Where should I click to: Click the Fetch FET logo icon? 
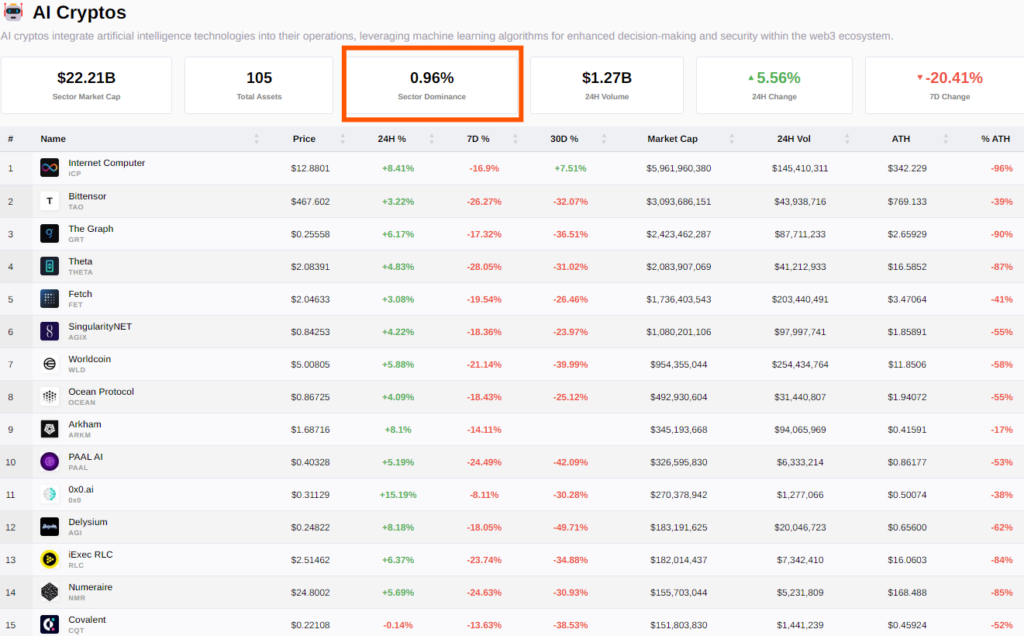coord(48,298)
